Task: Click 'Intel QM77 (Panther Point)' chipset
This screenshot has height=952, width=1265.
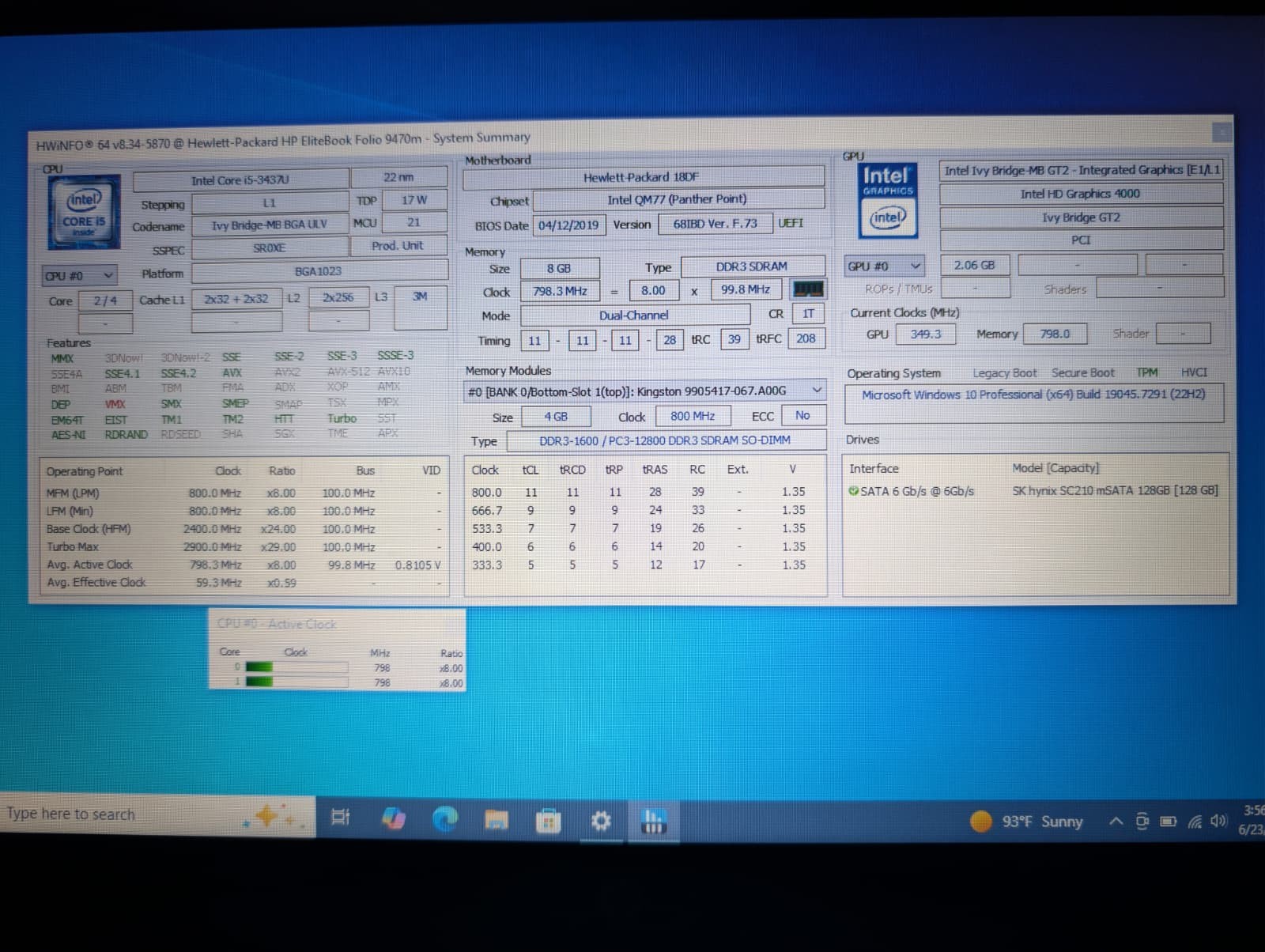Action: 678,199
